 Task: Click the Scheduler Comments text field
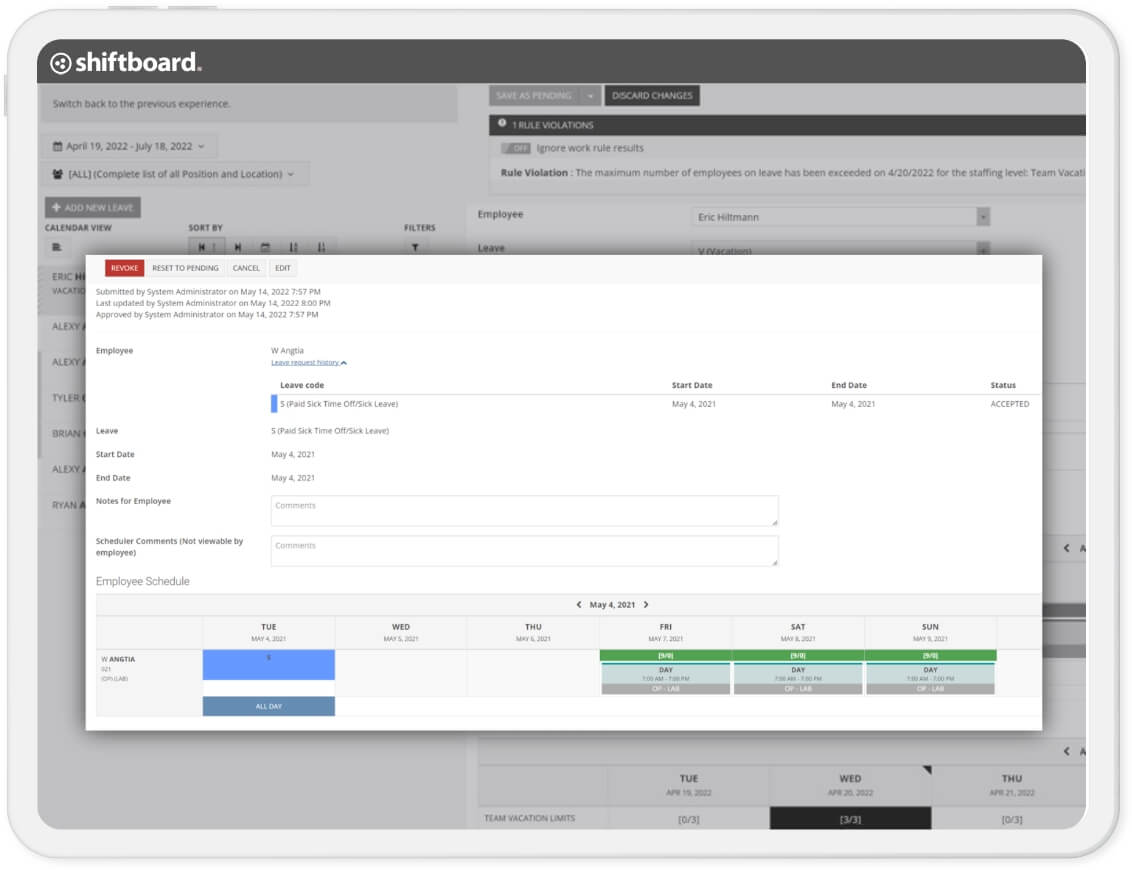point(524,551)
